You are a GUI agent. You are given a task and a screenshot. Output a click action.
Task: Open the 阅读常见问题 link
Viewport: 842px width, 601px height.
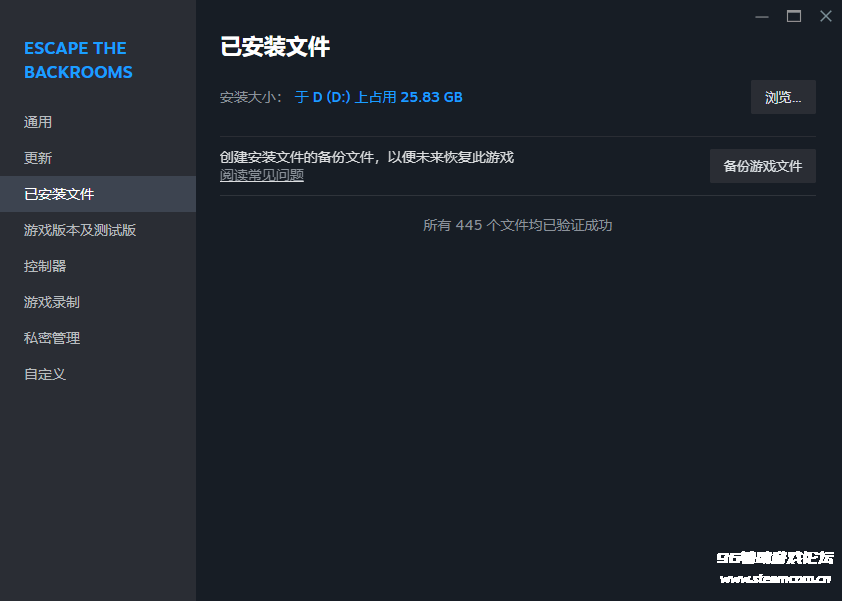(262, 175)
